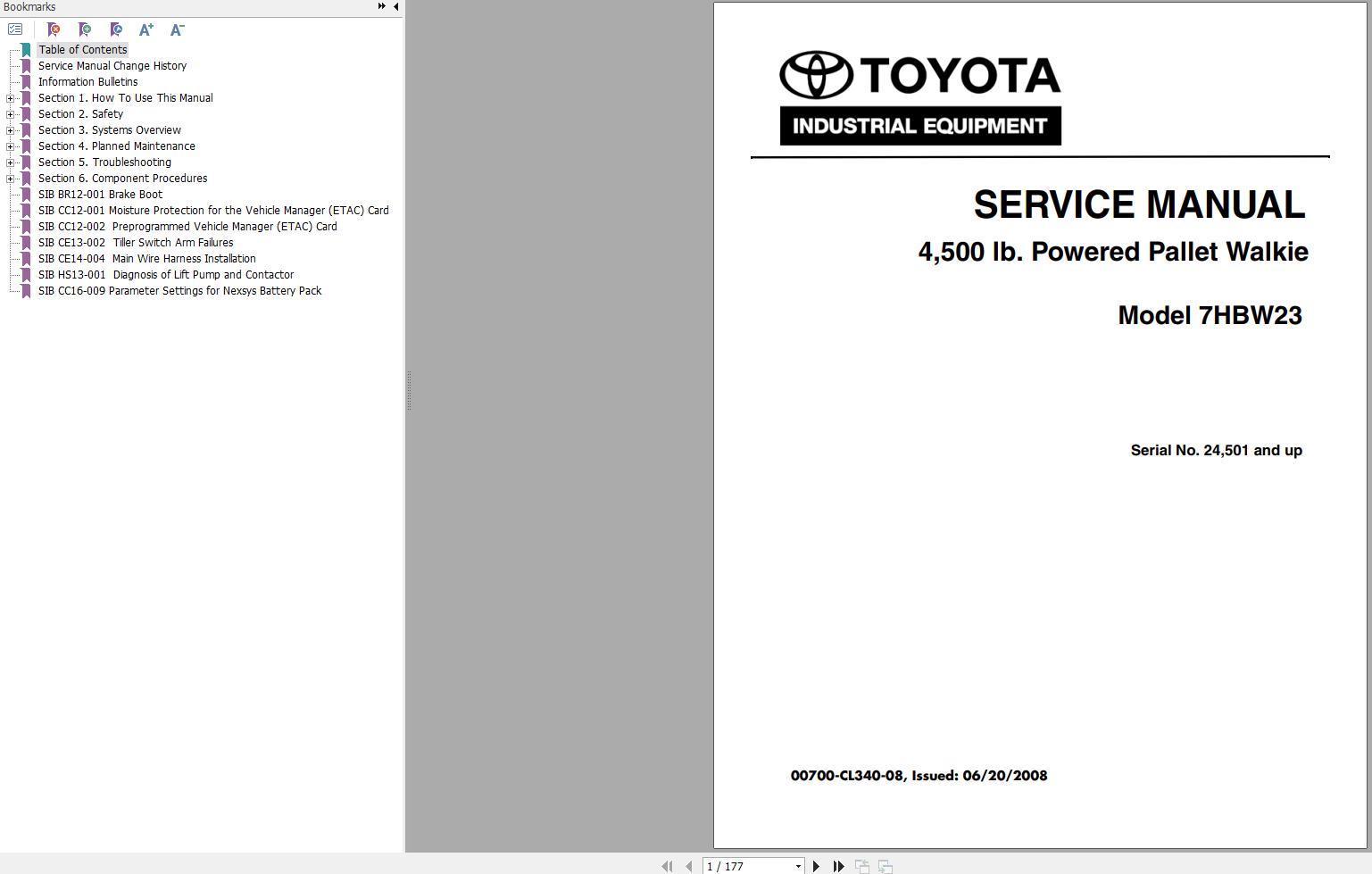Select Section 6. Component Procedures bookmark
This screenshot has width=1372, height=874.
[122, 179]
